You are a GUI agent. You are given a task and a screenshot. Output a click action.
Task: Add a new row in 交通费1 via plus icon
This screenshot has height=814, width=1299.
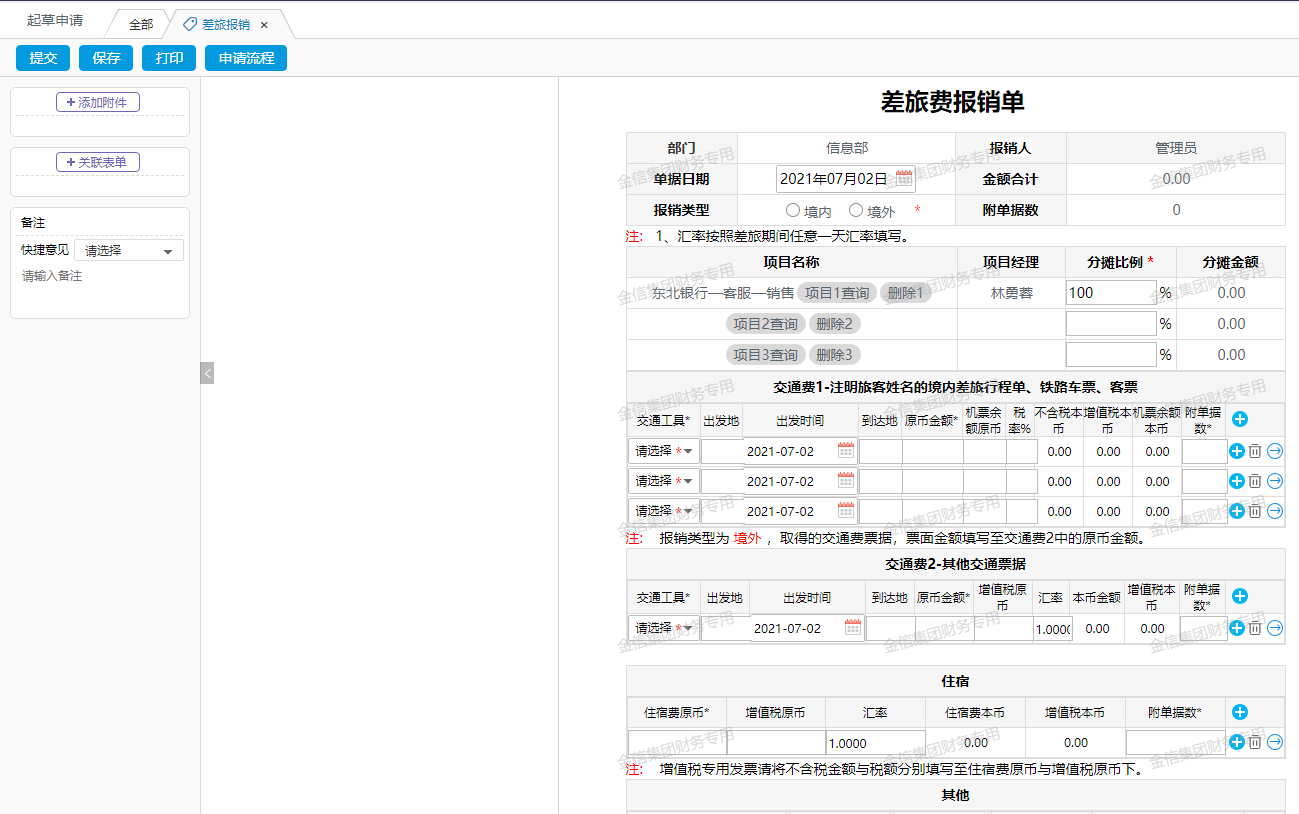(1239, 419)
